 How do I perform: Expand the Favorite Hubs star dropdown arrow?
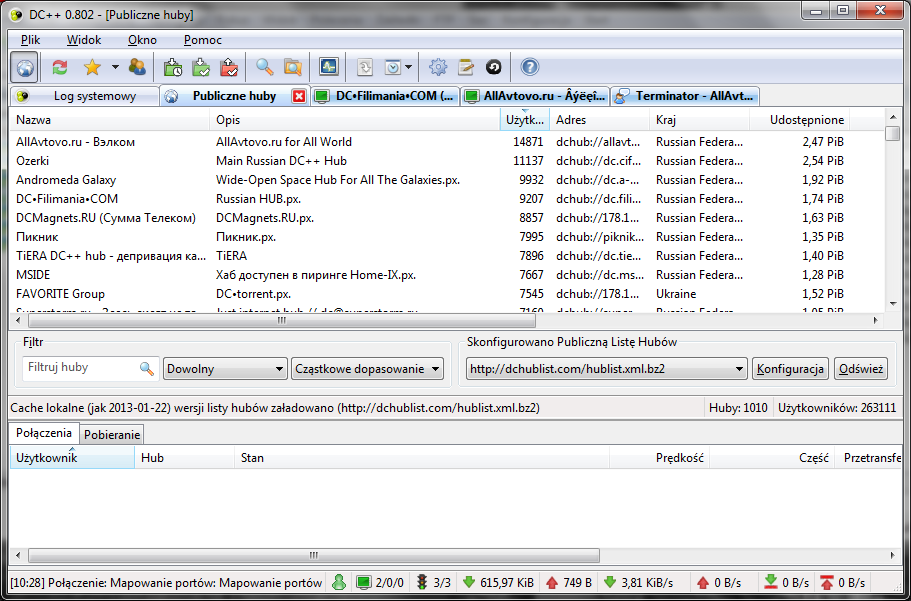coord(115,67)
